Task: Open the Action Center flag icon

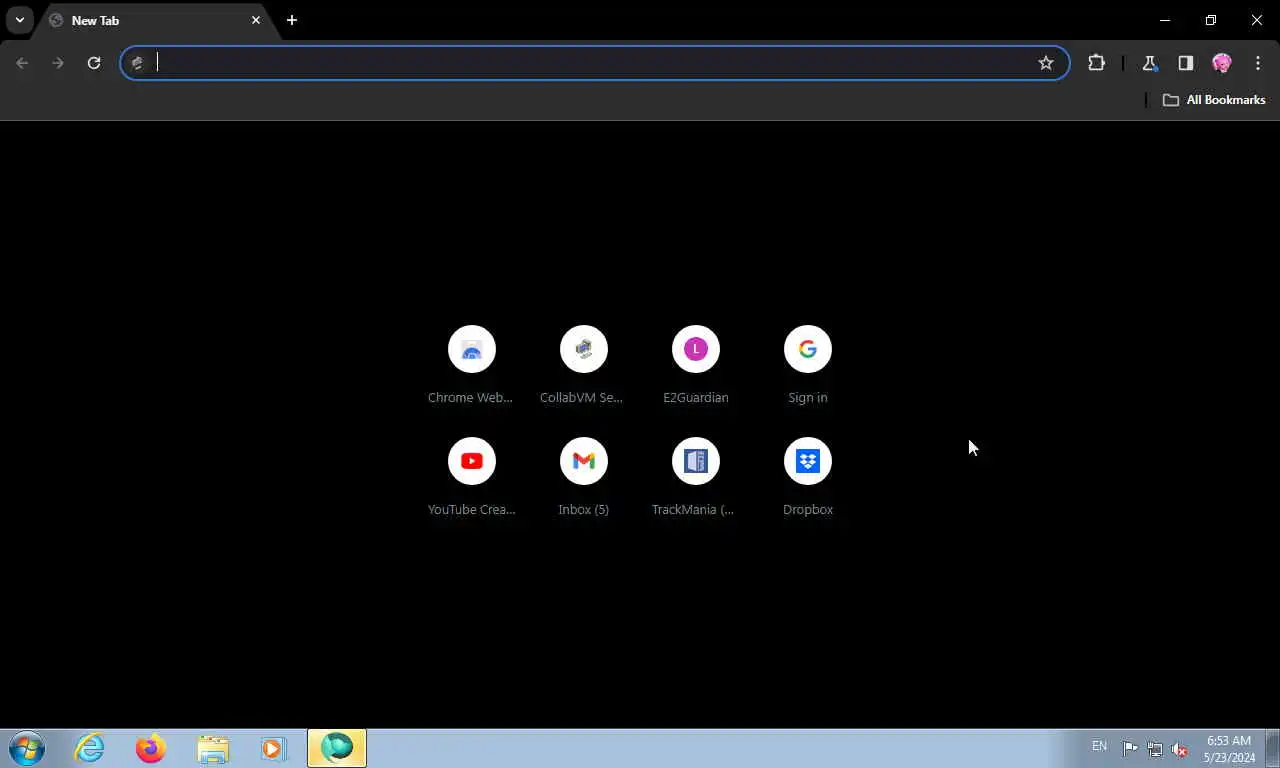Action: tap(1130, 748)
